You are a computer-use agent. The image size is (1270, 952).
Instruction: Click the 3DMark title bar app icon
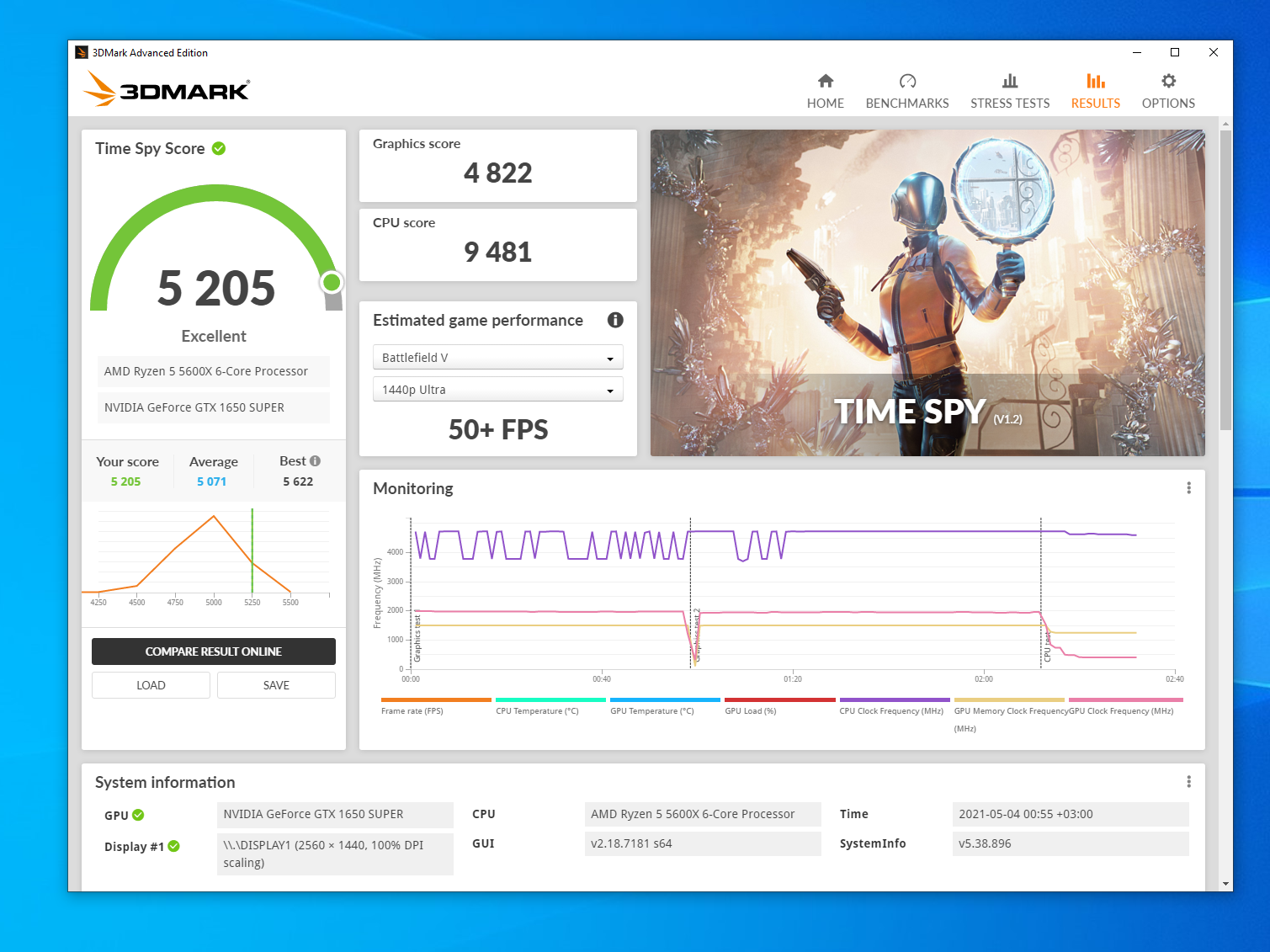[82, 52]
